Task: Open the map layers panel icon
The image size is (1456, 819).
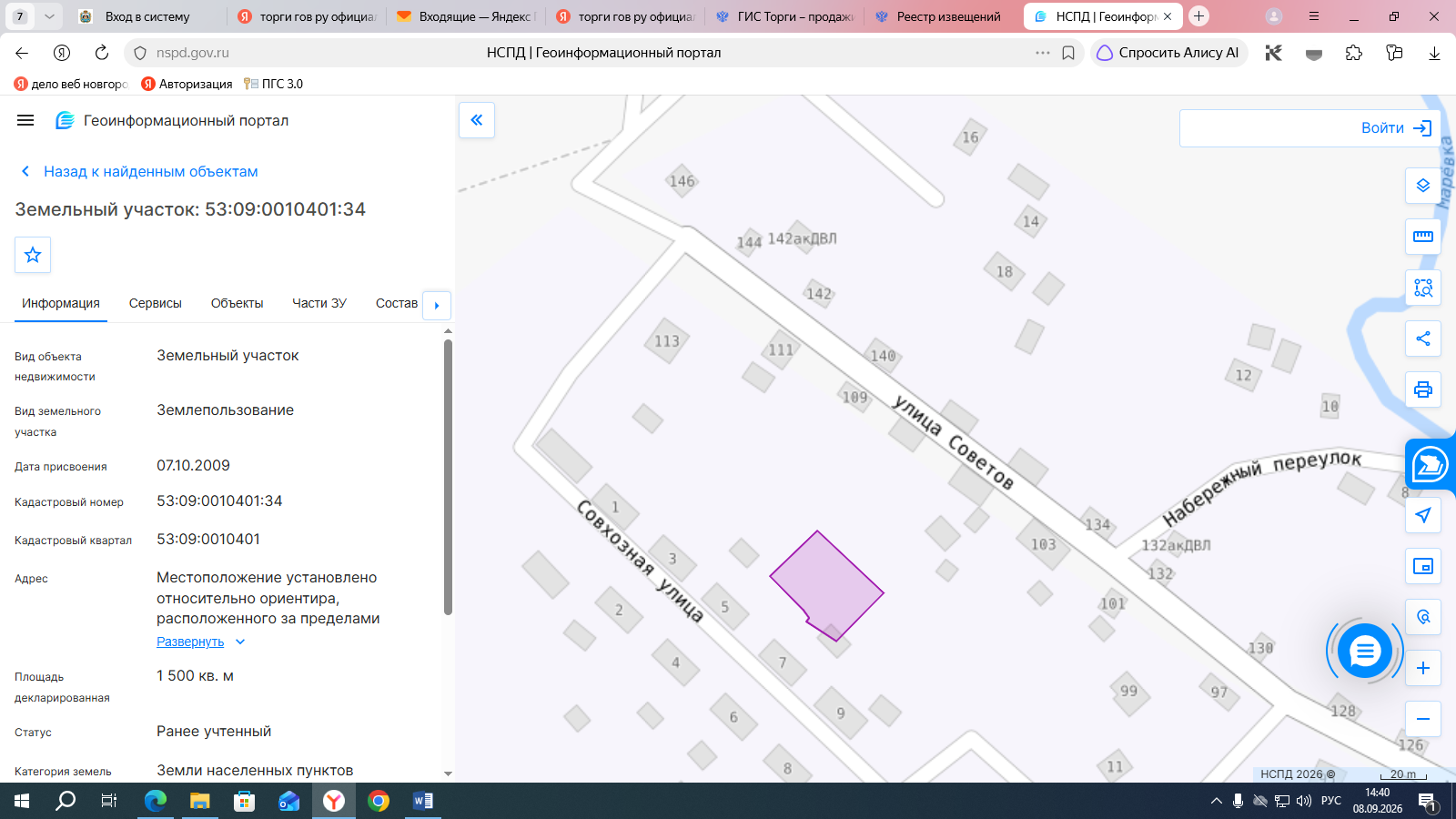Action: pyautogui.click(x=1423, y=186)
